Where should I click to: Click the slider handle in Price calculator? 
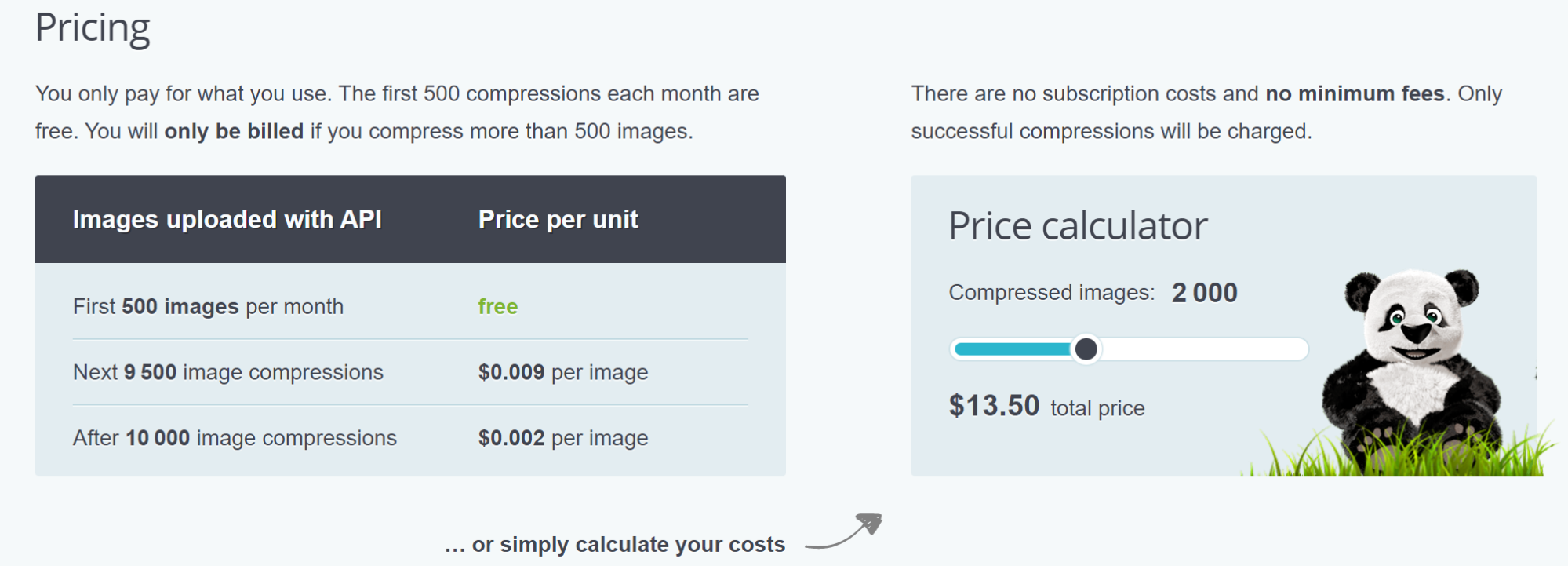coord(1086,349)
